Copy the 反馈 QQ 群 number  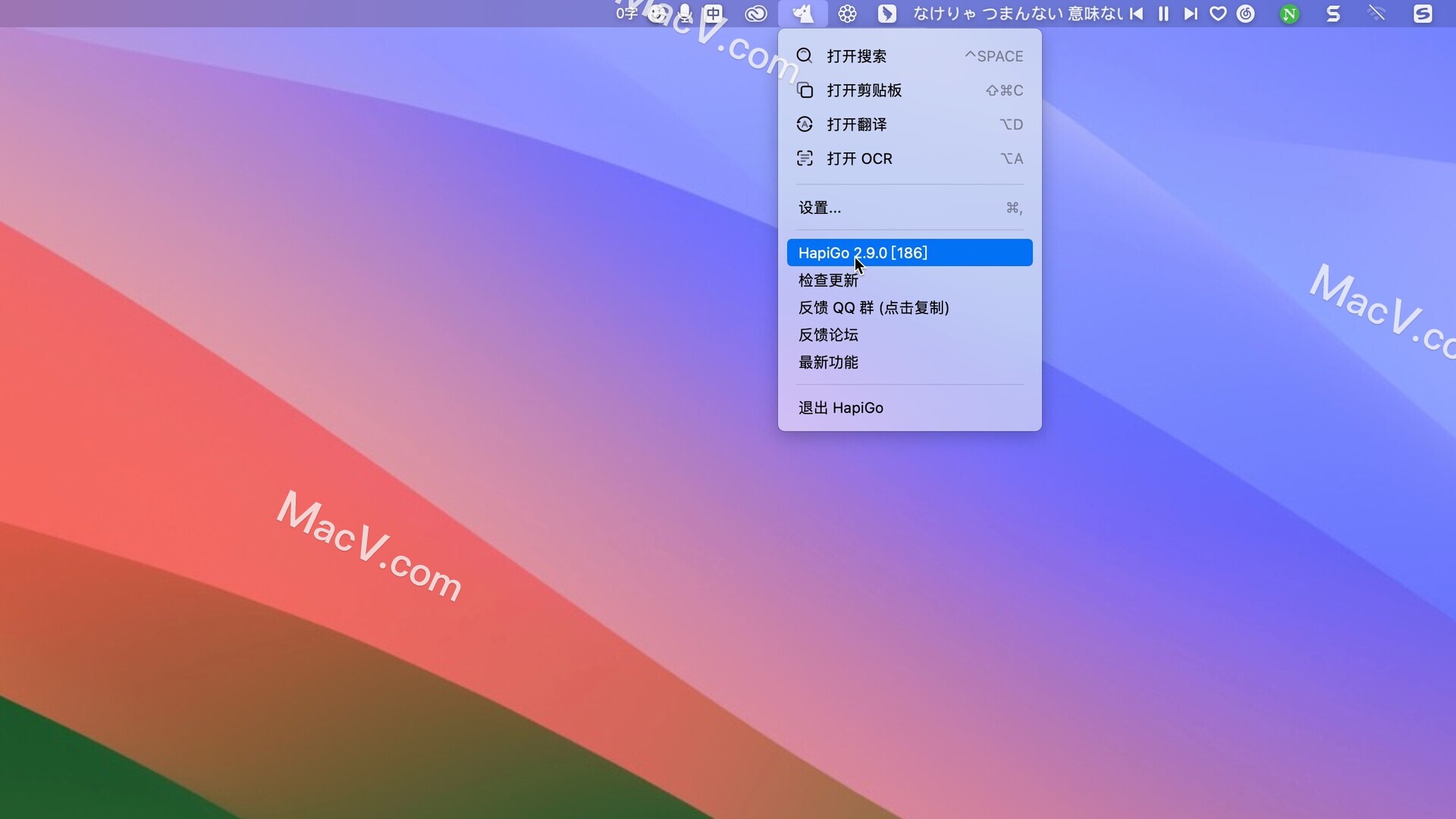point(909,307)
